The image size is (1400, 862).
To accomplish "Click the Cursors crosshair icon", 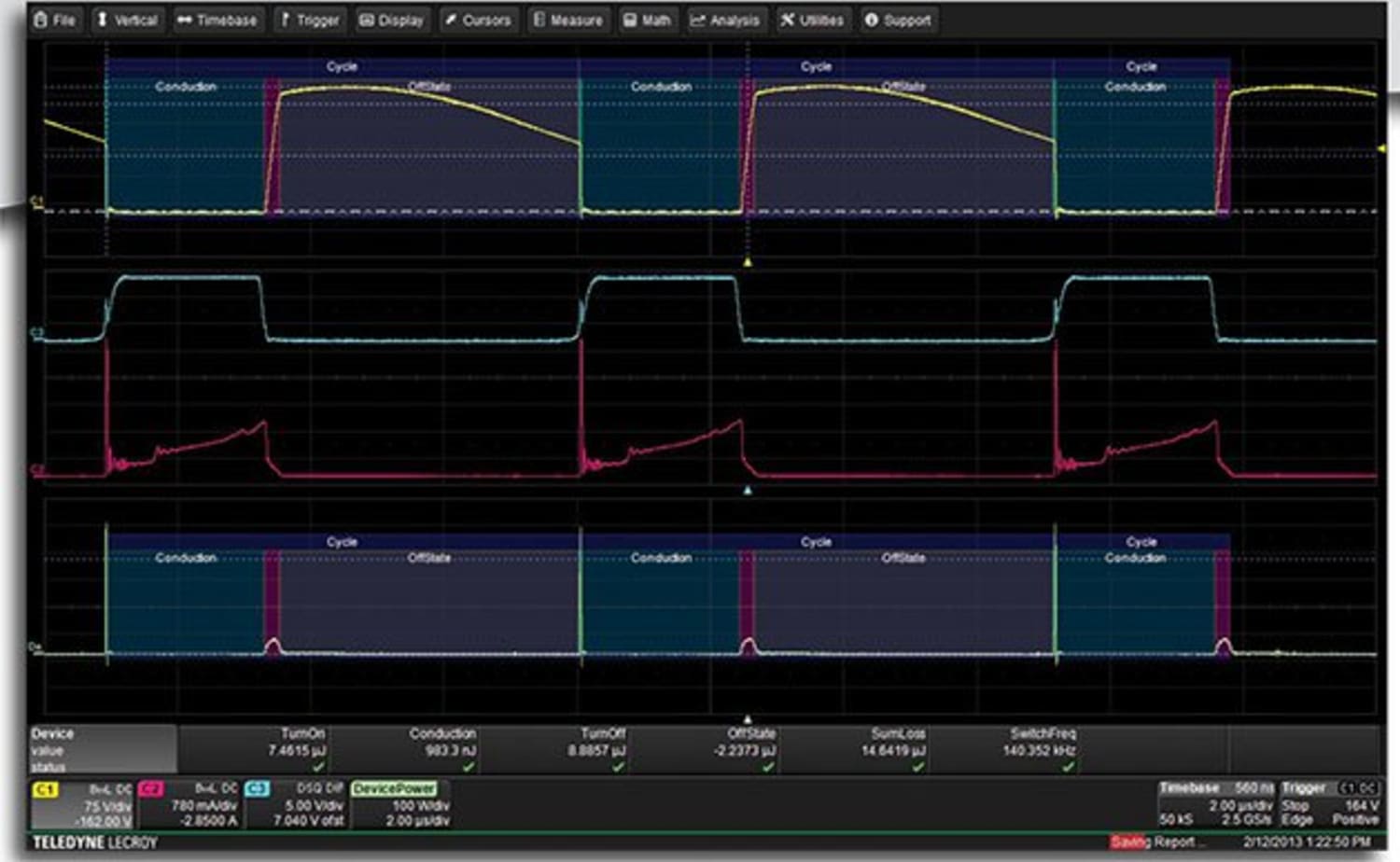I will 451,19.
